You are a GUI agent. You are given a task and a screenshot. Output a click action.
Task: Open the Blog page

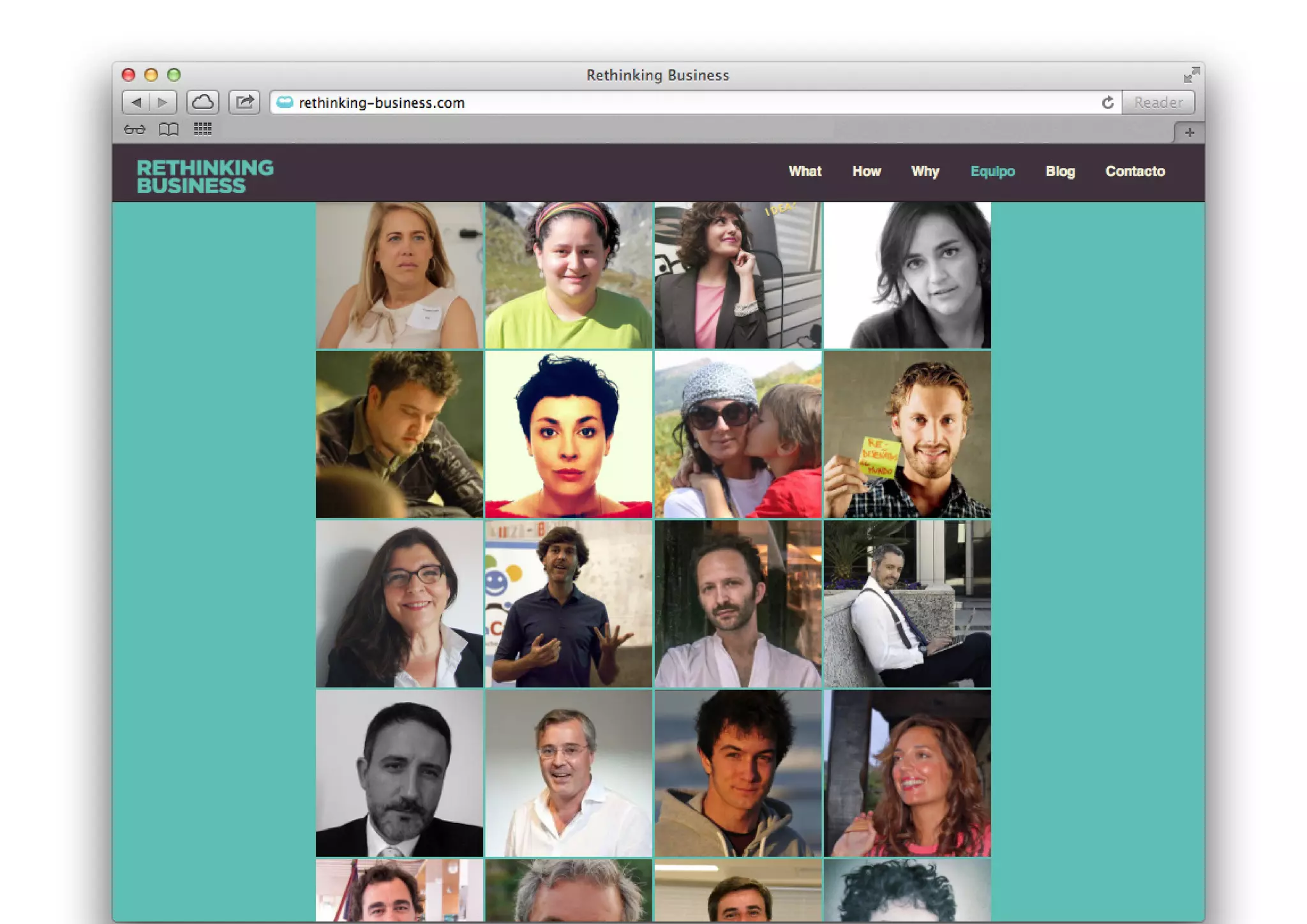pyautogui.click(x=1060, y=171)
